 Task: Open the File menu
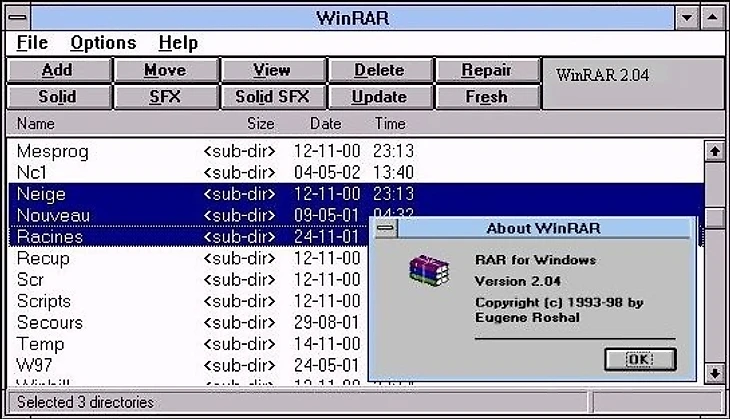[x=32, y=43]
